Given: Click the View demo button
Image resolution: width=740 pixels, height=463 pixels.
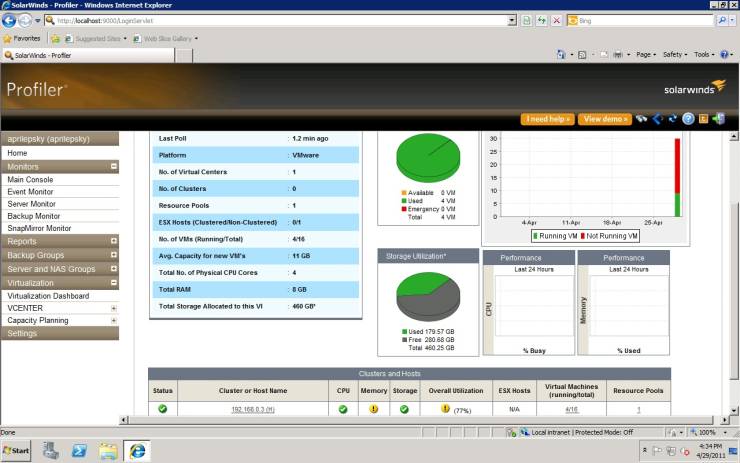Looking at the screenshot, I should [x=605, y=119].
